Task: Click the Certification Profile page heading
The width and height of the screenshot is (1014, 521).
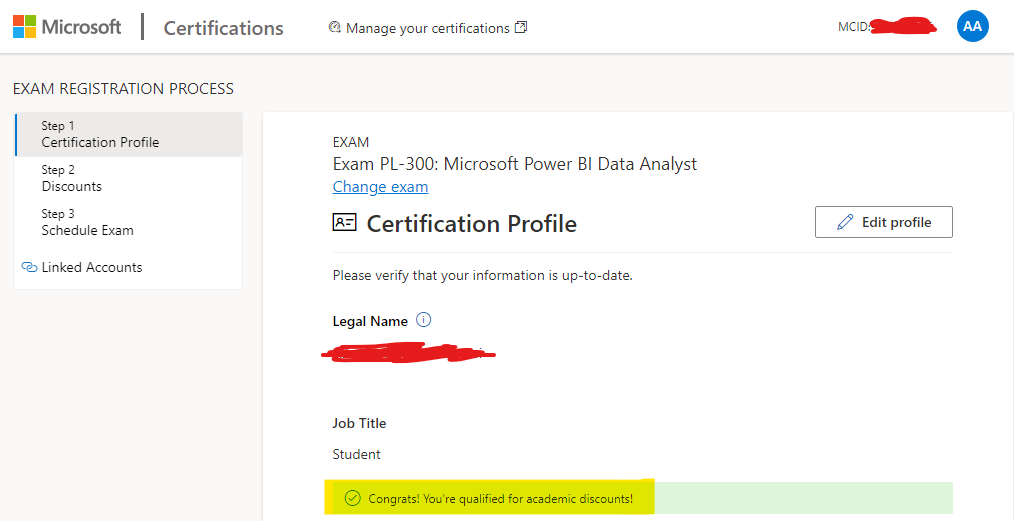Action: [x=471, y=224]
